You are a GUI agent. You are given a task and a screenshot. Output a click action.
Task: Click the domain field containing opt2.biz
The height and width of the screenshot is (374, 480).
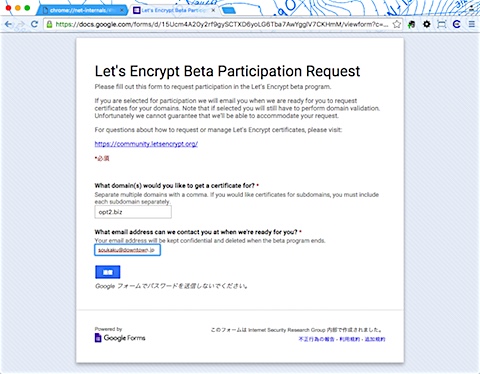[x=133, y=212]
